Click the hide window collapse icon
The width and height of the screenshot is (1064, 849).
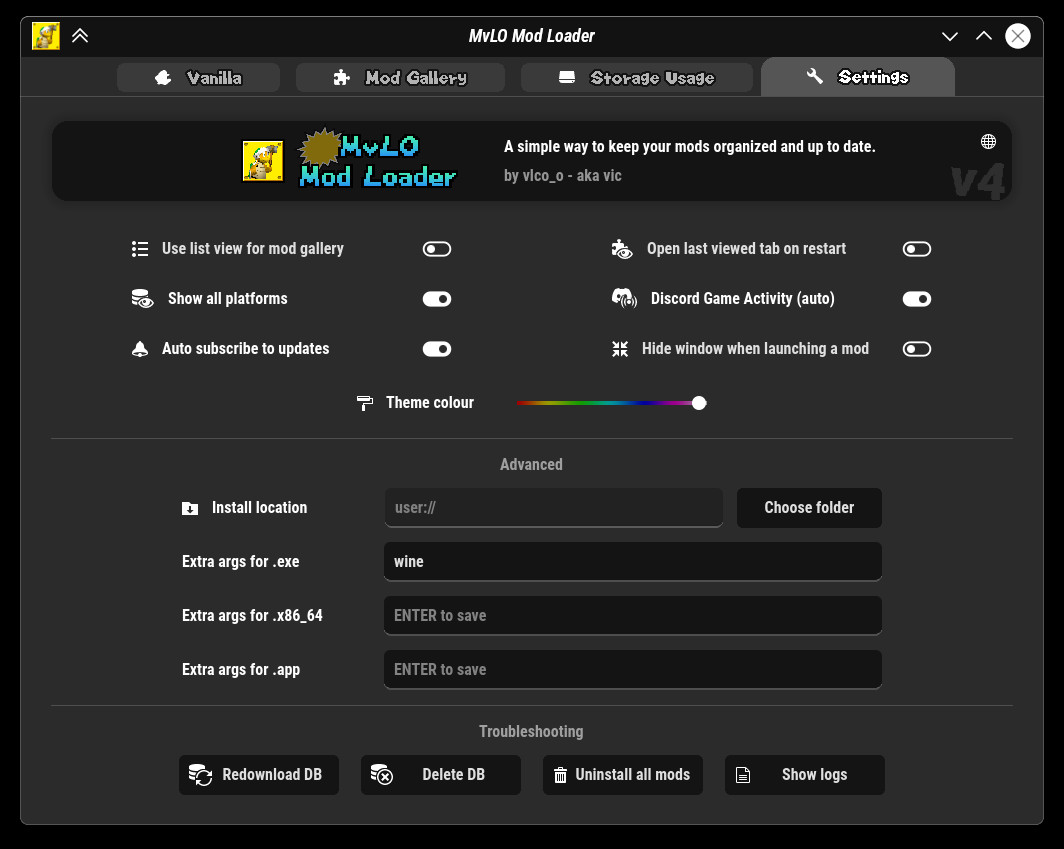(x=620, y=349)
